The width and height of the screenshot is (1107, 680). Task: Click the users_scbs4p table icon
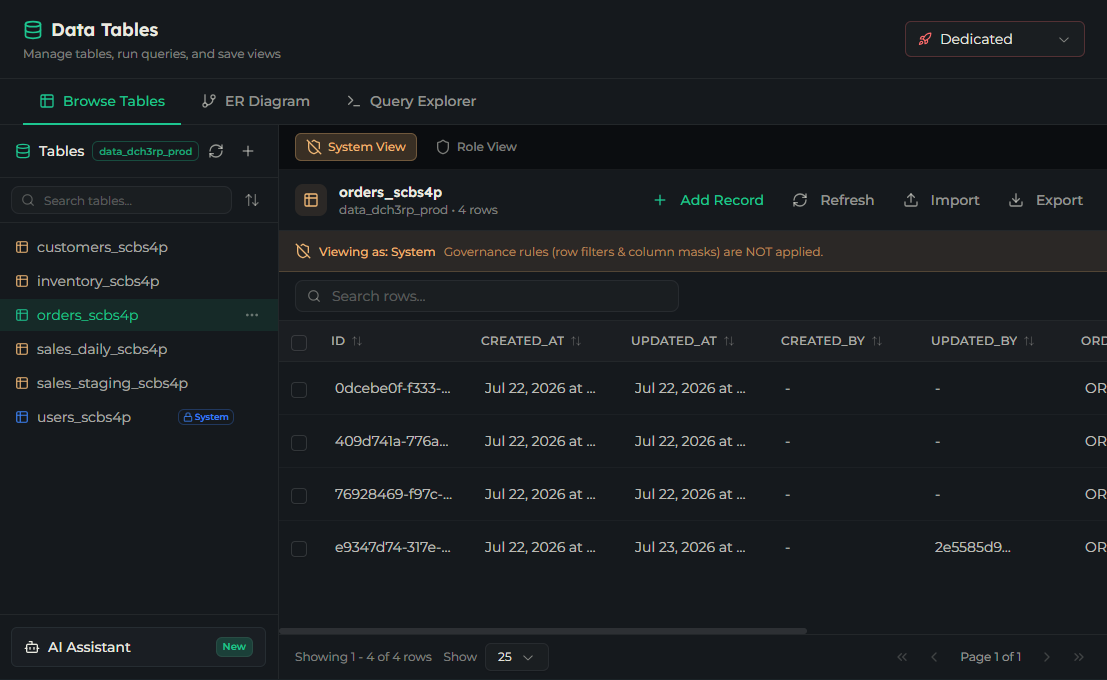[22, 417]
